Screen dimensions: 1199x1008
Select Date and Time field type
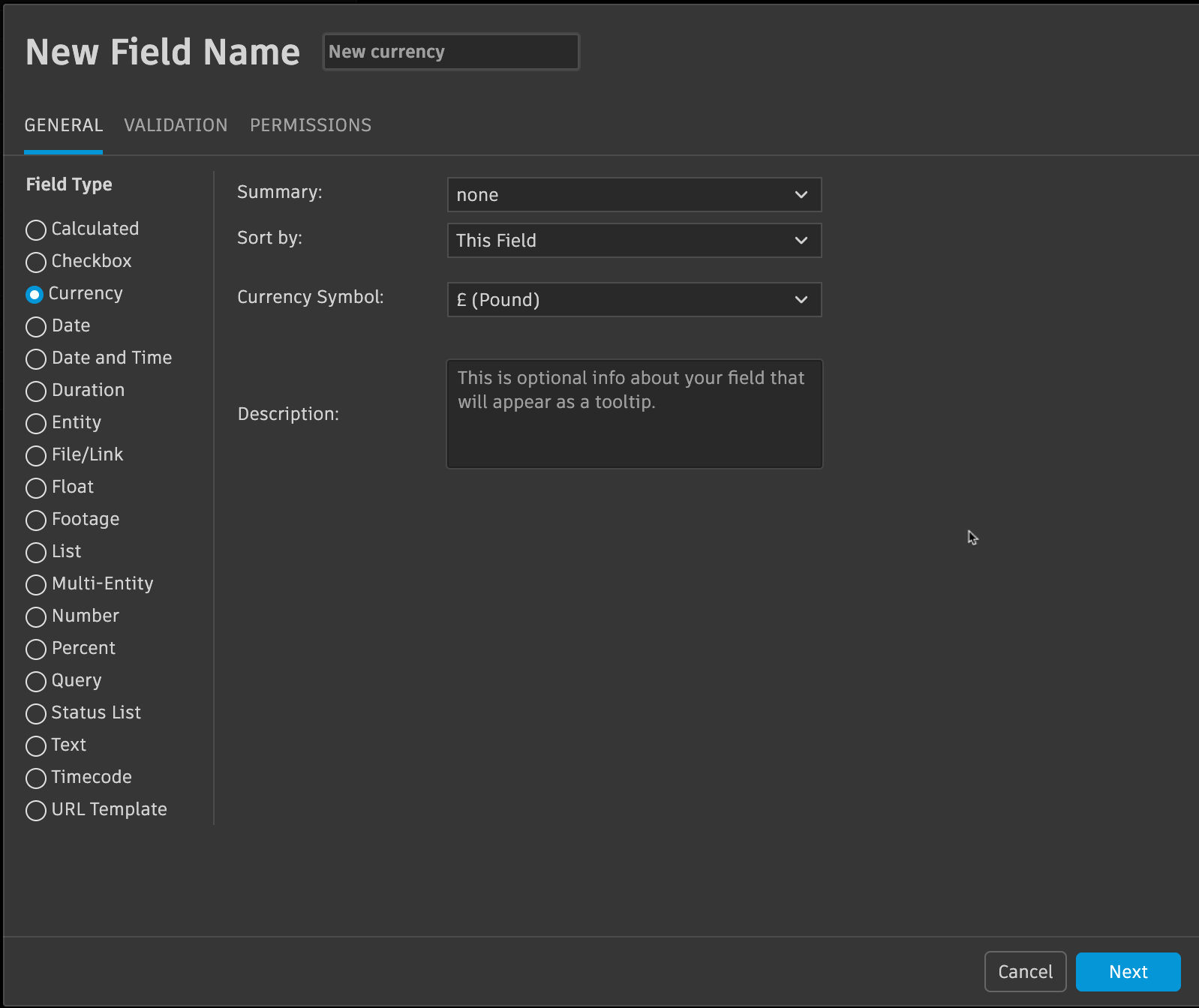[36, 359]
